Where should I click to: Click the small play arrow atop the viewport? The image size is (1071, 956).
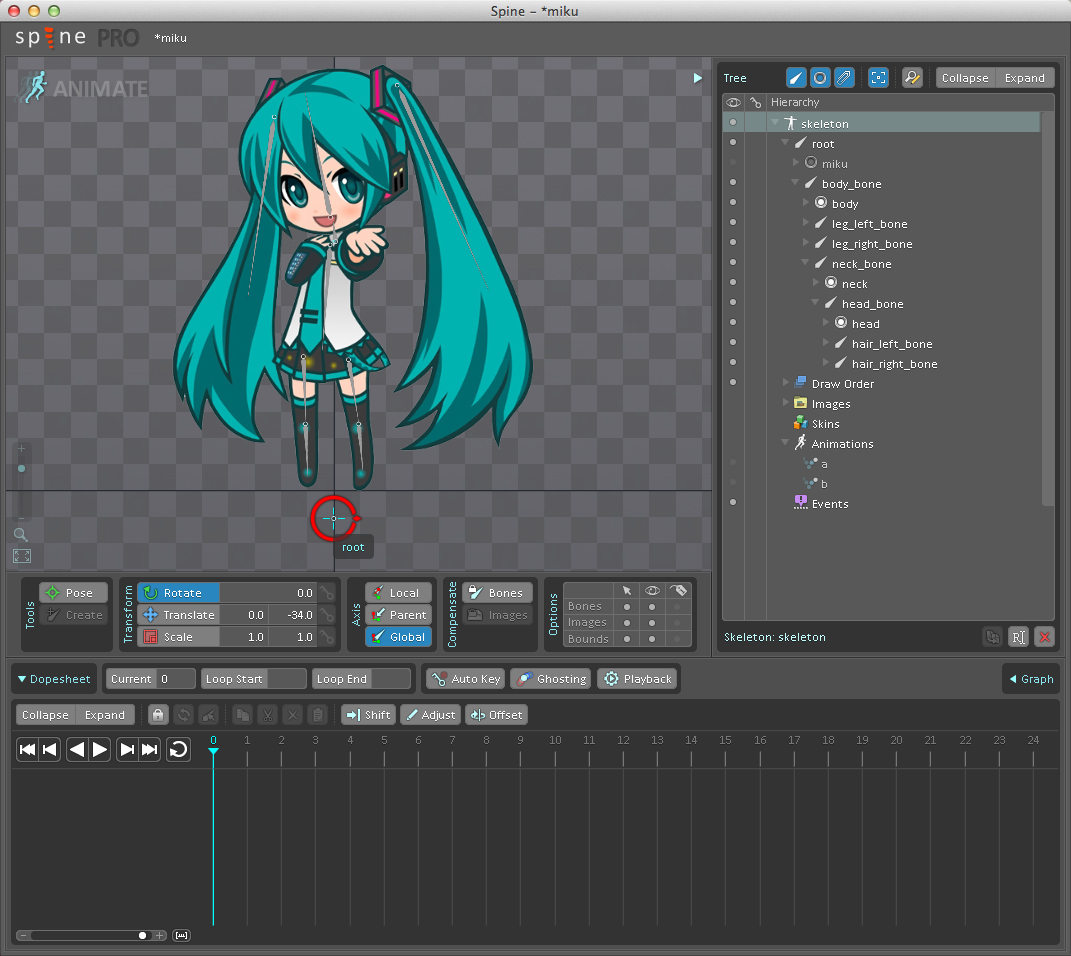point(697,78)
